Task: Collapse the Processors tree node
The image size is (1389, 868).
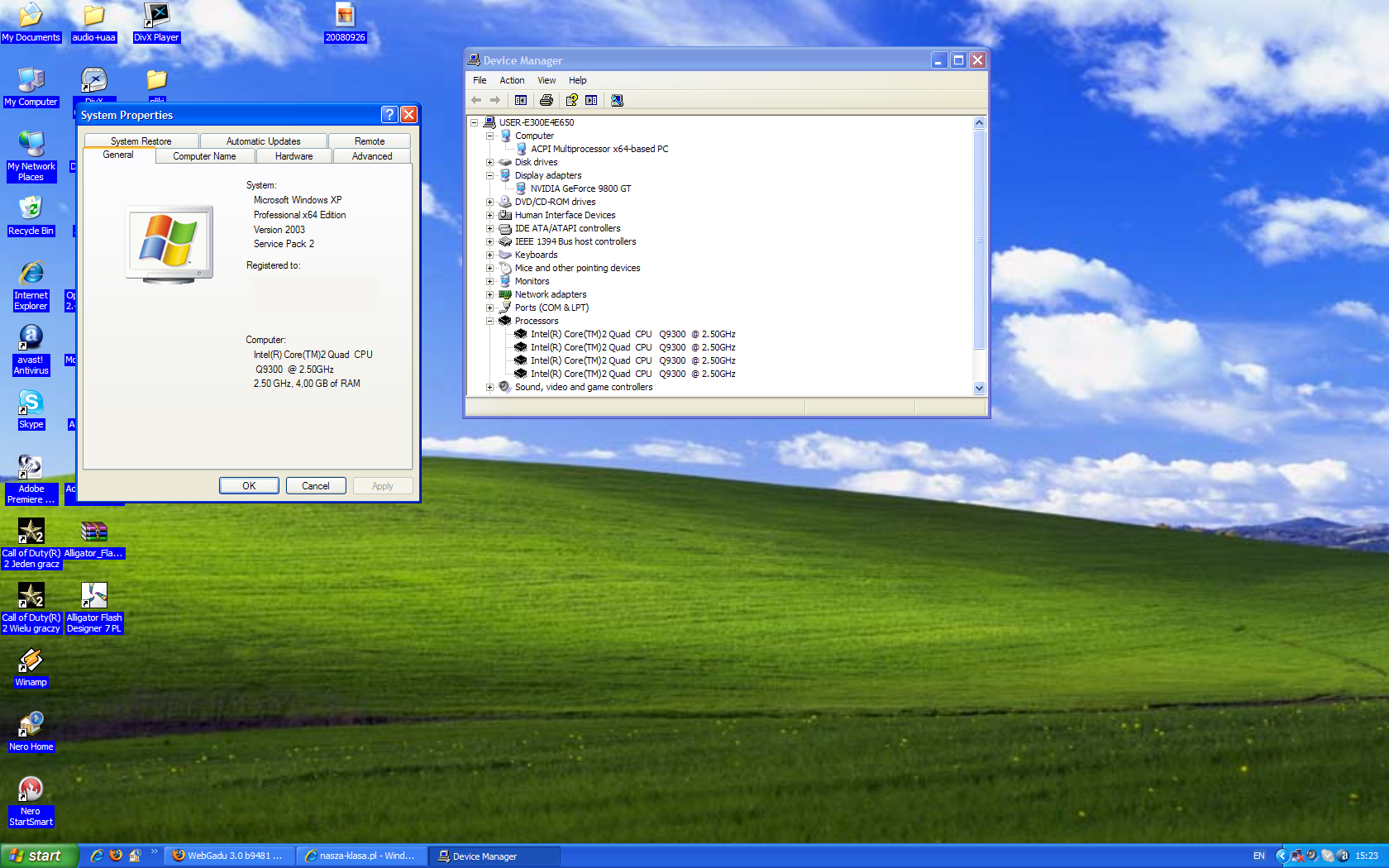Action: [489, 321]
